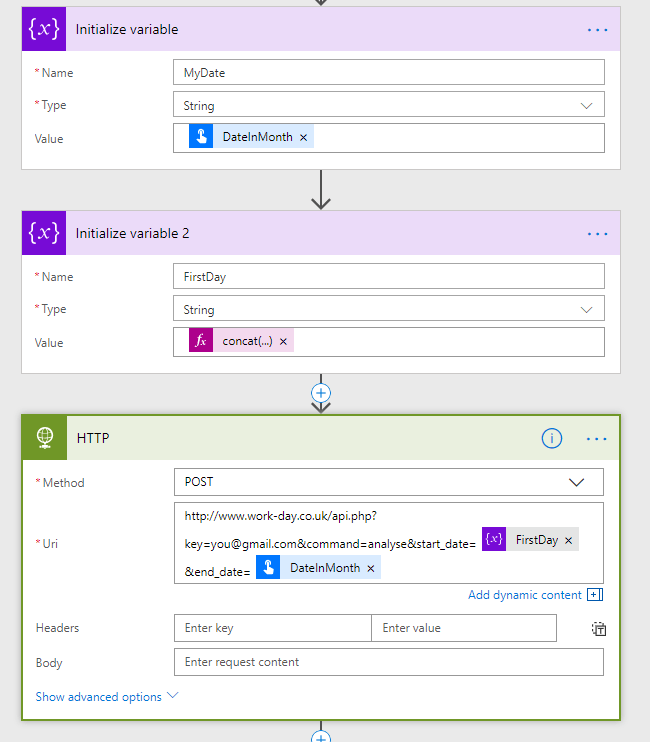Expand Show advanced options in the HTTP card
Viewport: 650px width, 742px height.
point(106,697)
